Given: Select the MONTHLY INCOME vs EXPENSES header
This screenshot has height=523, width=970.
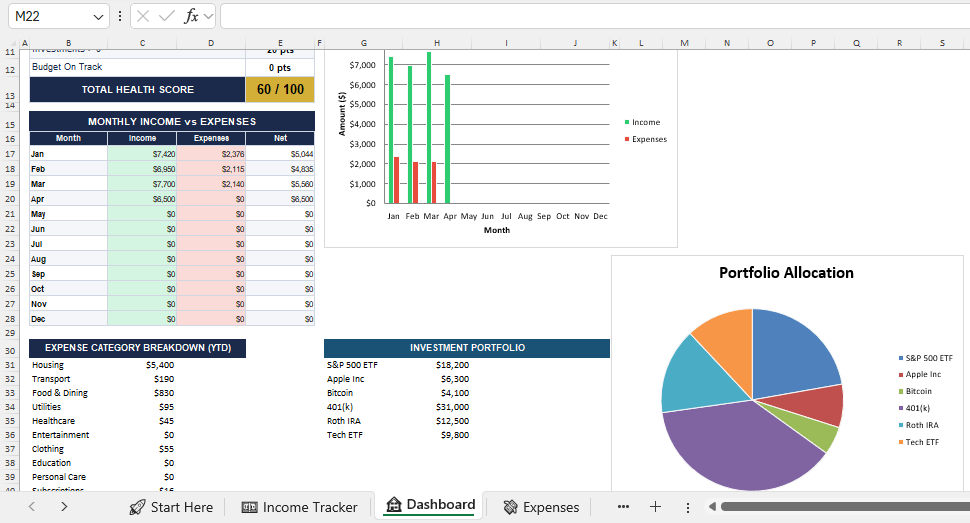Looking at the screenshot, I should pos(171,121).
